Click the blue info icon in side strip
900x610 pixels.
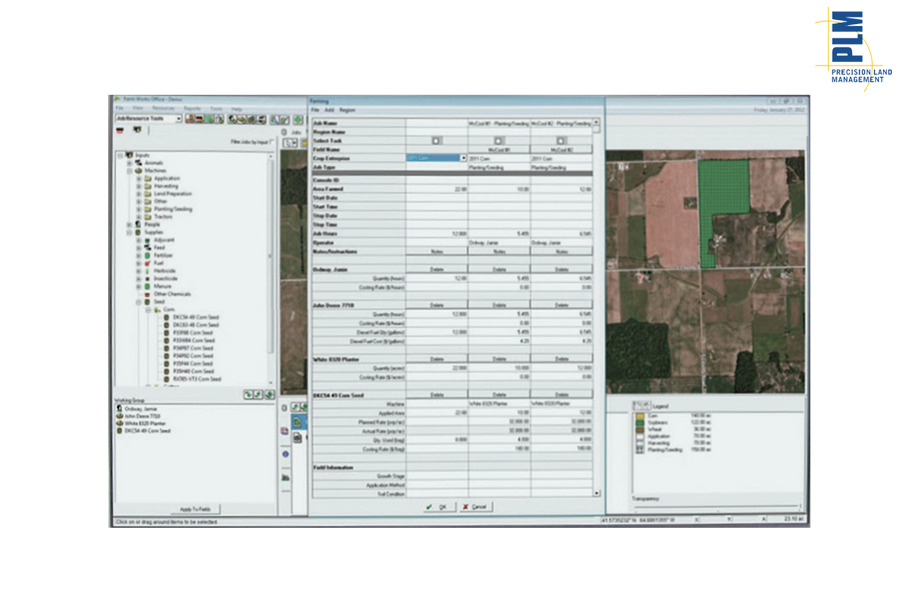[x=285, y=454]
